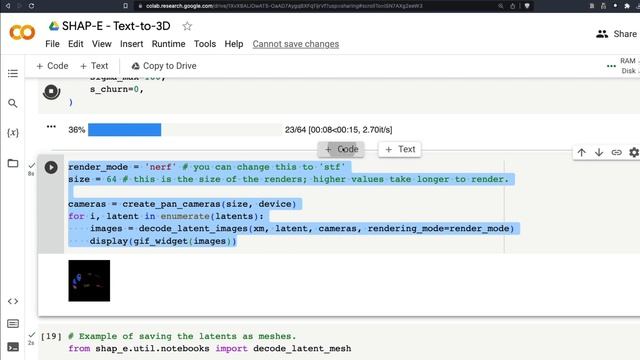Open Insert menu

tap(131, 44)
